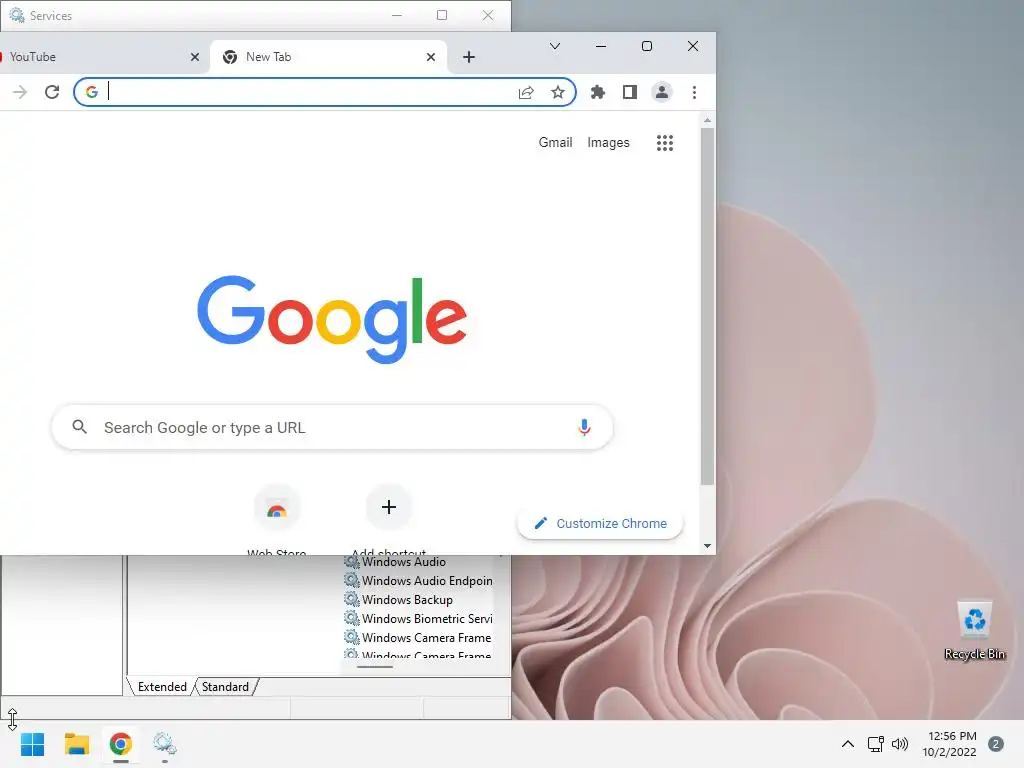Share this page using the address bar icon
This screenshot has width=1024, height=768.
[x=526, y=92]
